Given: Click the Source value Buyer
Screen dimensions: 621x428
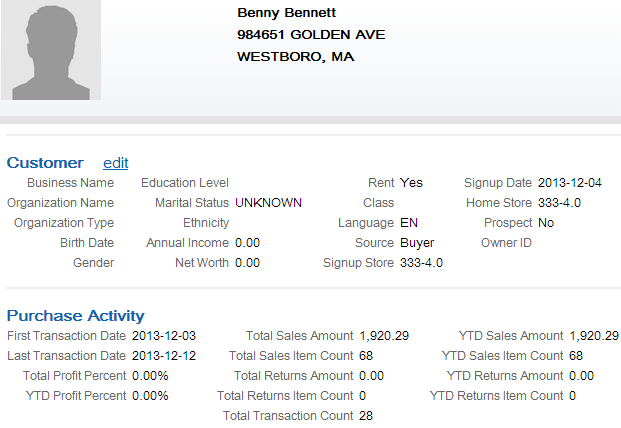Looking at the screenshot, I should click(x=417, y=243).
